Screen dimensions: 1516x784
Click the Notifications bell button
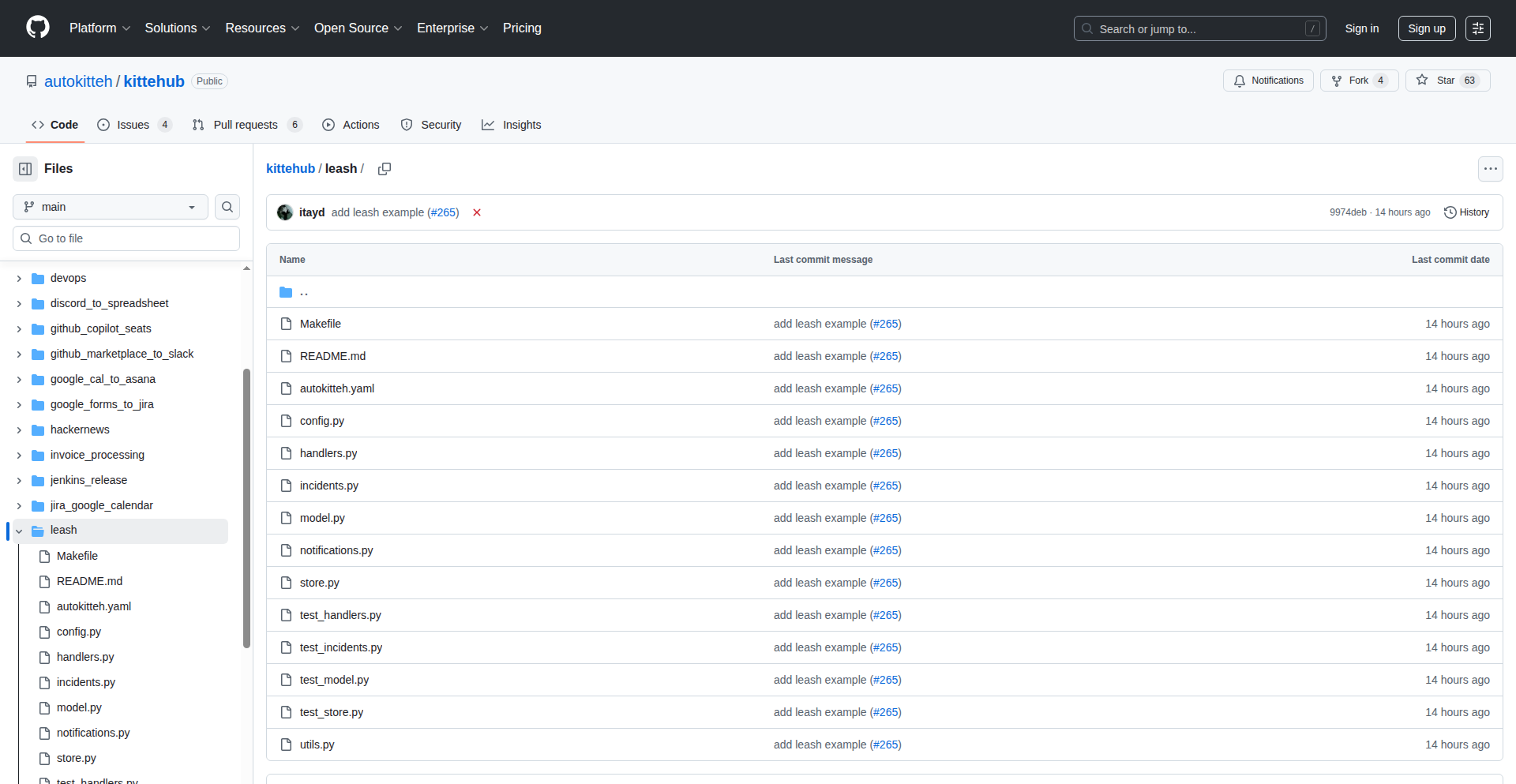click(1268, 81)
